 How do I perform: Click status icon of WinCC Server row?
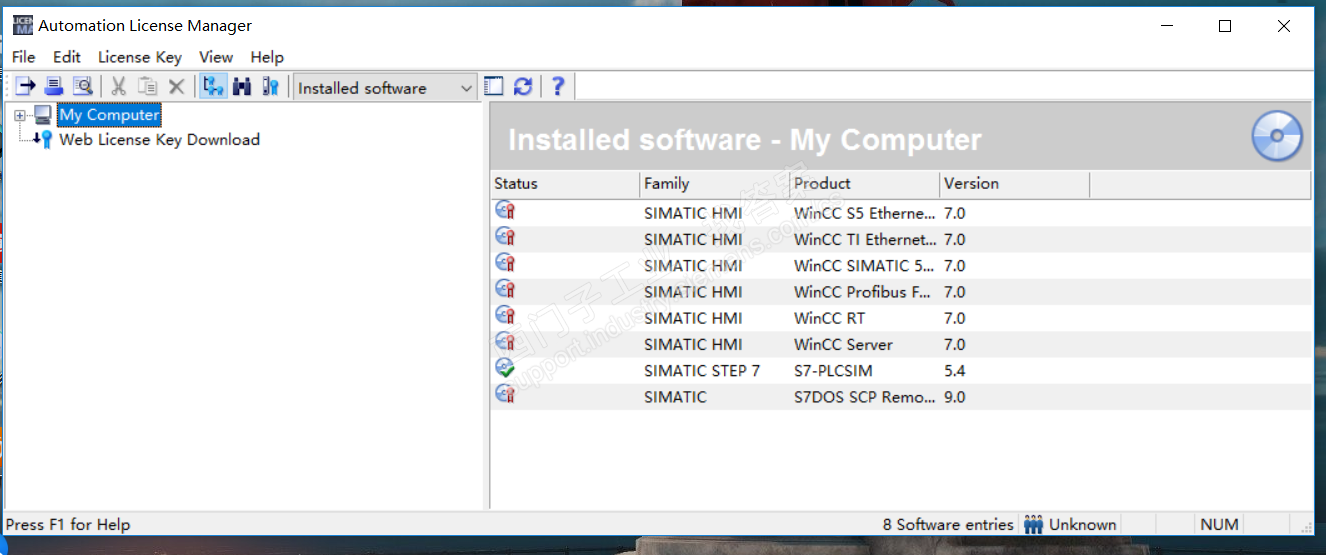pos(505,341)
